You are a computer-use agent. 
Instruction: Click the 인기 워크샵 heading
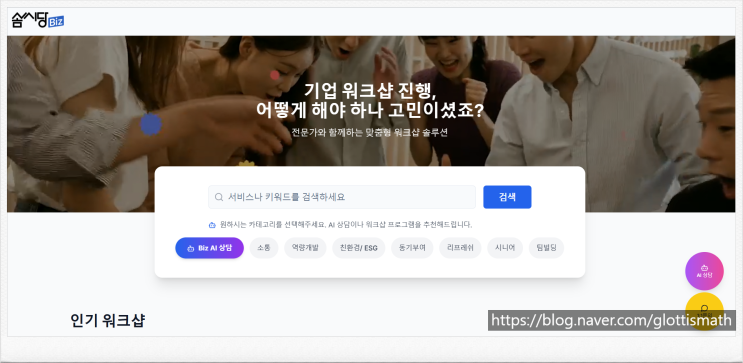108,321
